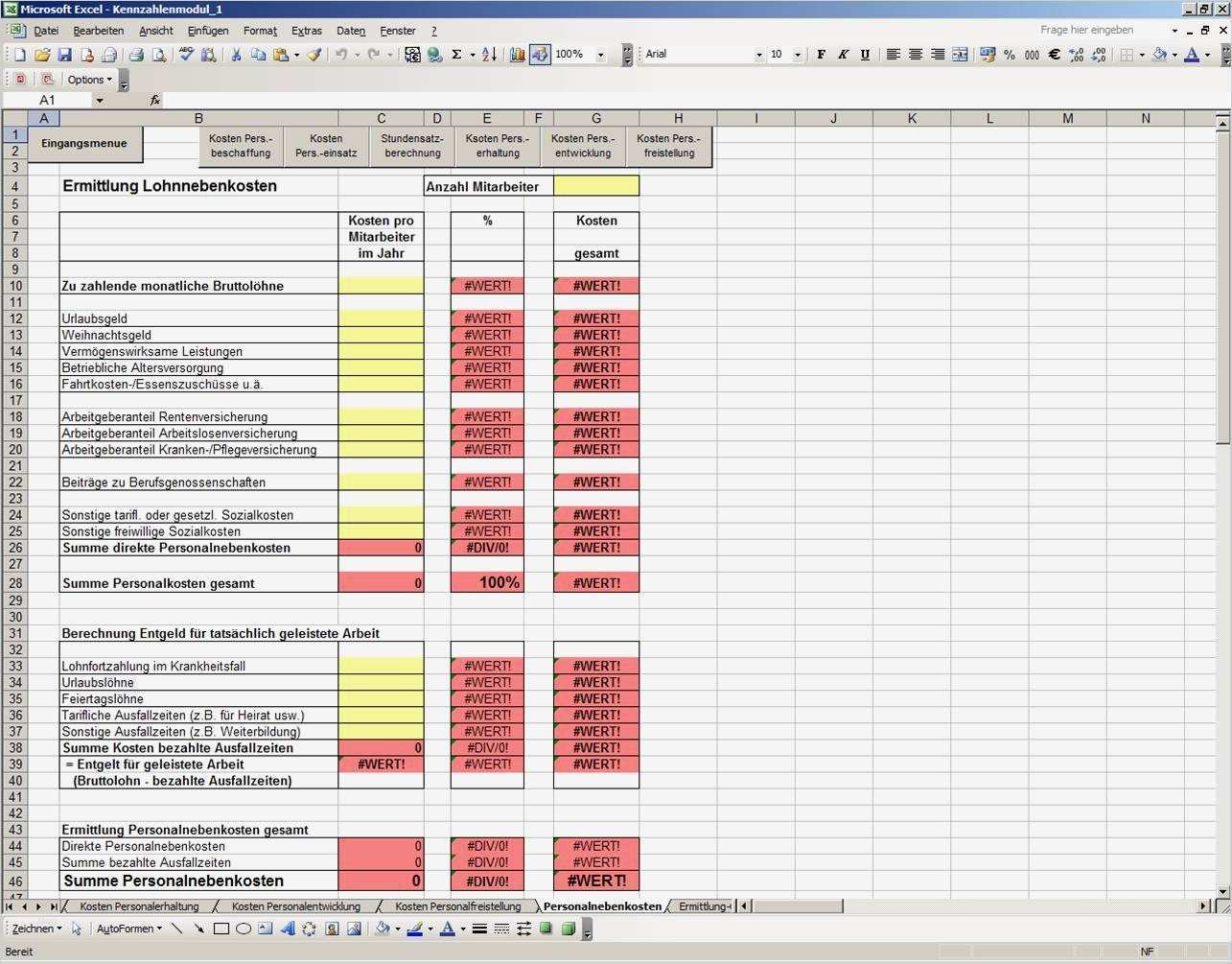Switch to the Kosten Personalfreistellung sheet tab
This screenshot has width=1232, height=964.
point(458,906)
